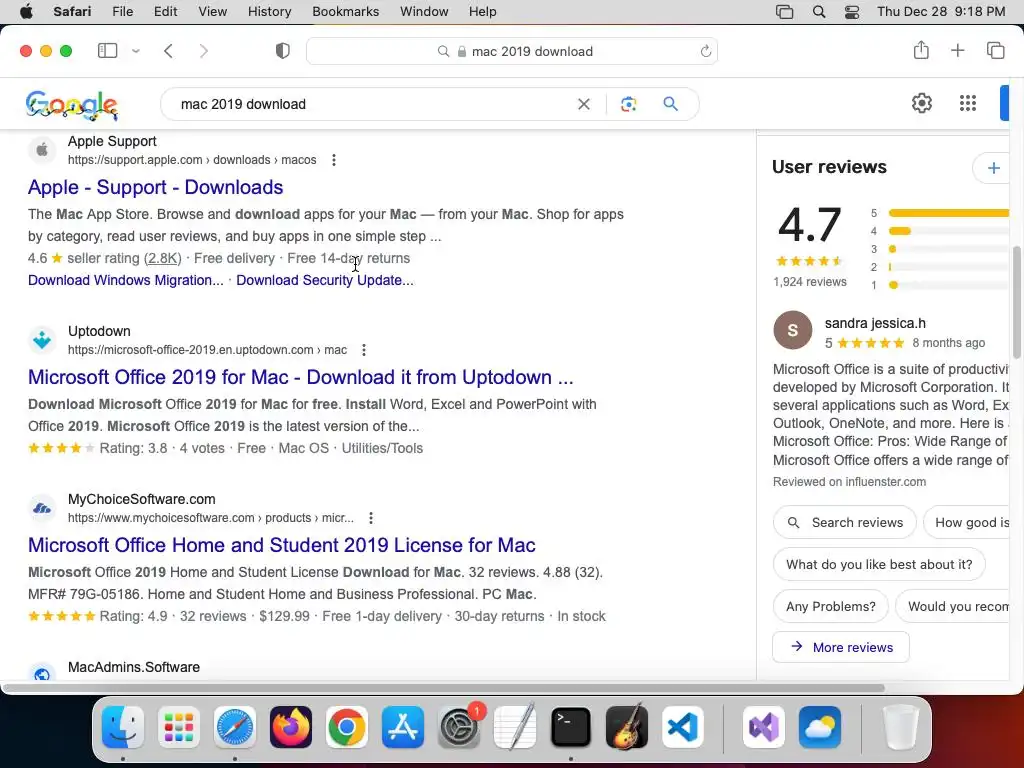
Task: Open Firefox from the Dock
Action: pos(291,727)
